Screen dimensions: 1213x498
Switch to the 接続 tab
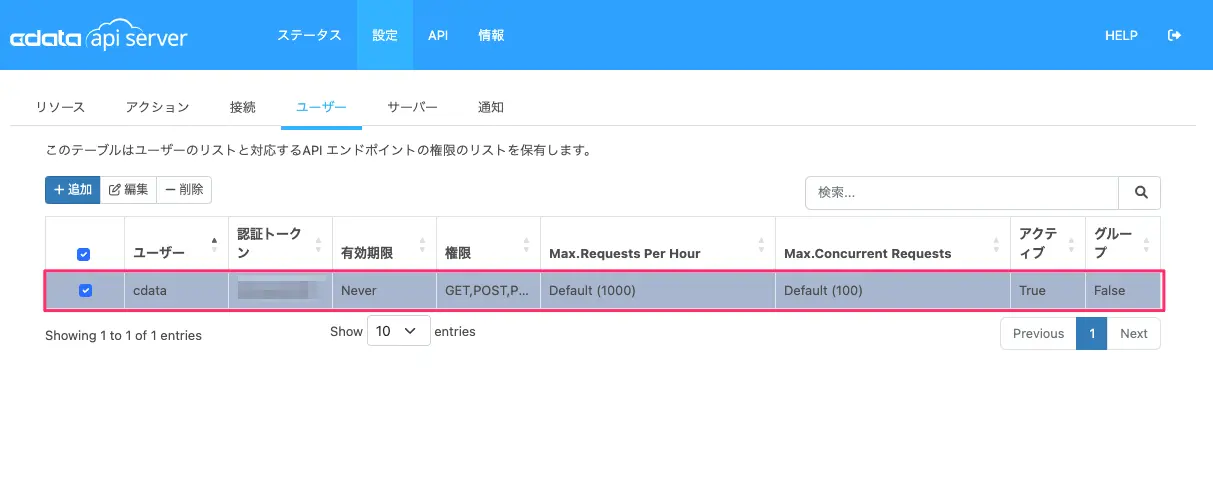242,107
